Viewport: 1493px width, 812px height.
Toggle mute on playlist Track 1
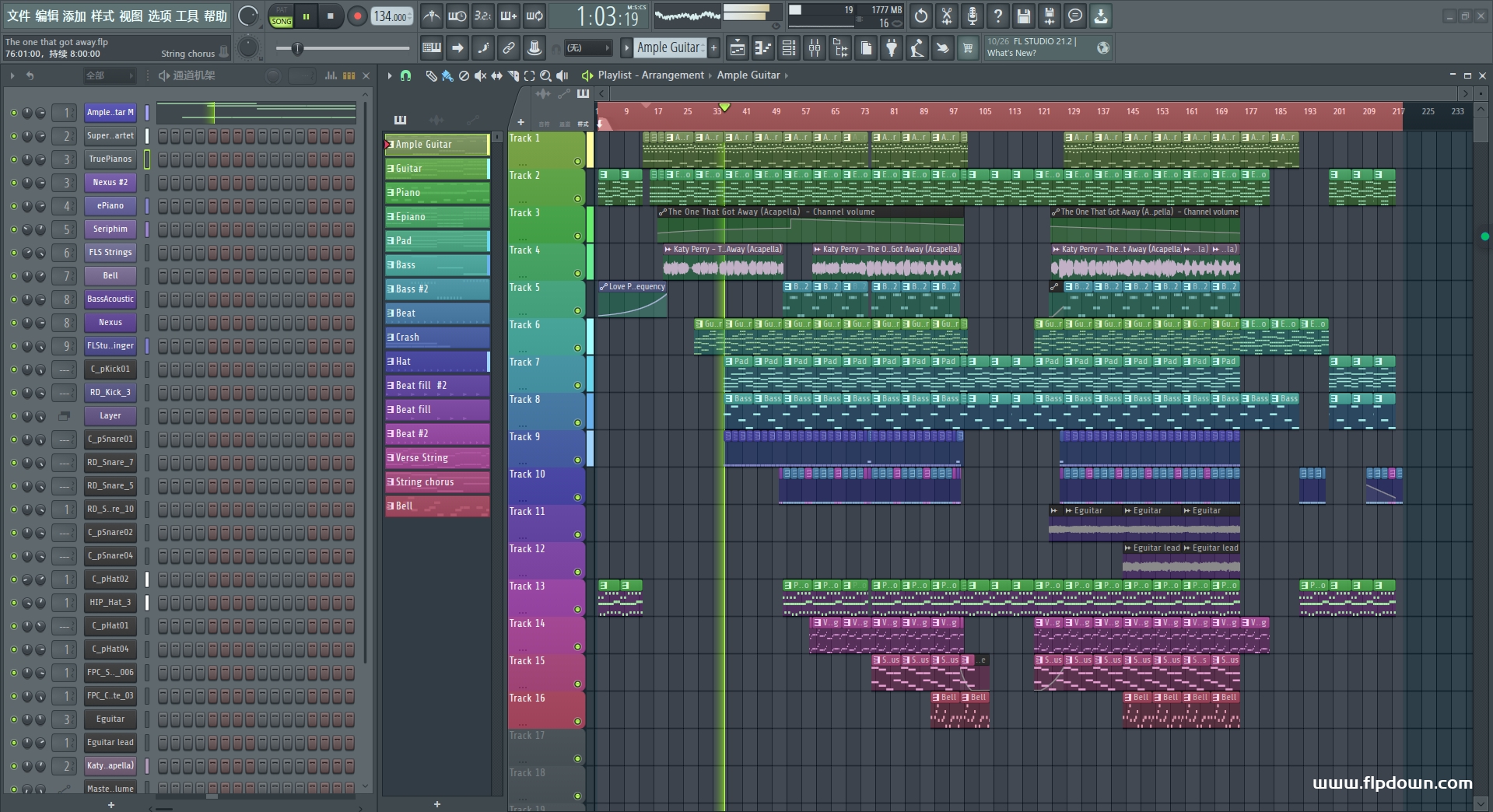[577, 162]
